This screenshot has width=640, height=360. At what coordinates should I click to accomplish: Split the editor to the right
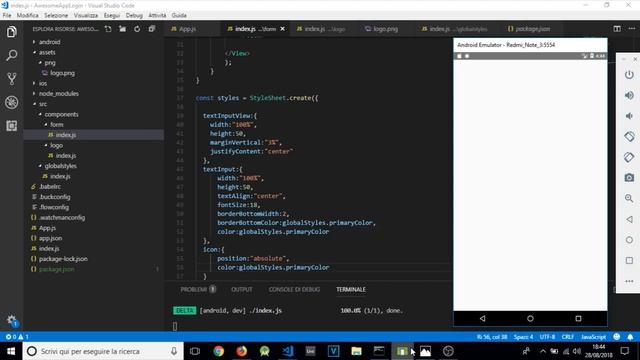(617, 29)
